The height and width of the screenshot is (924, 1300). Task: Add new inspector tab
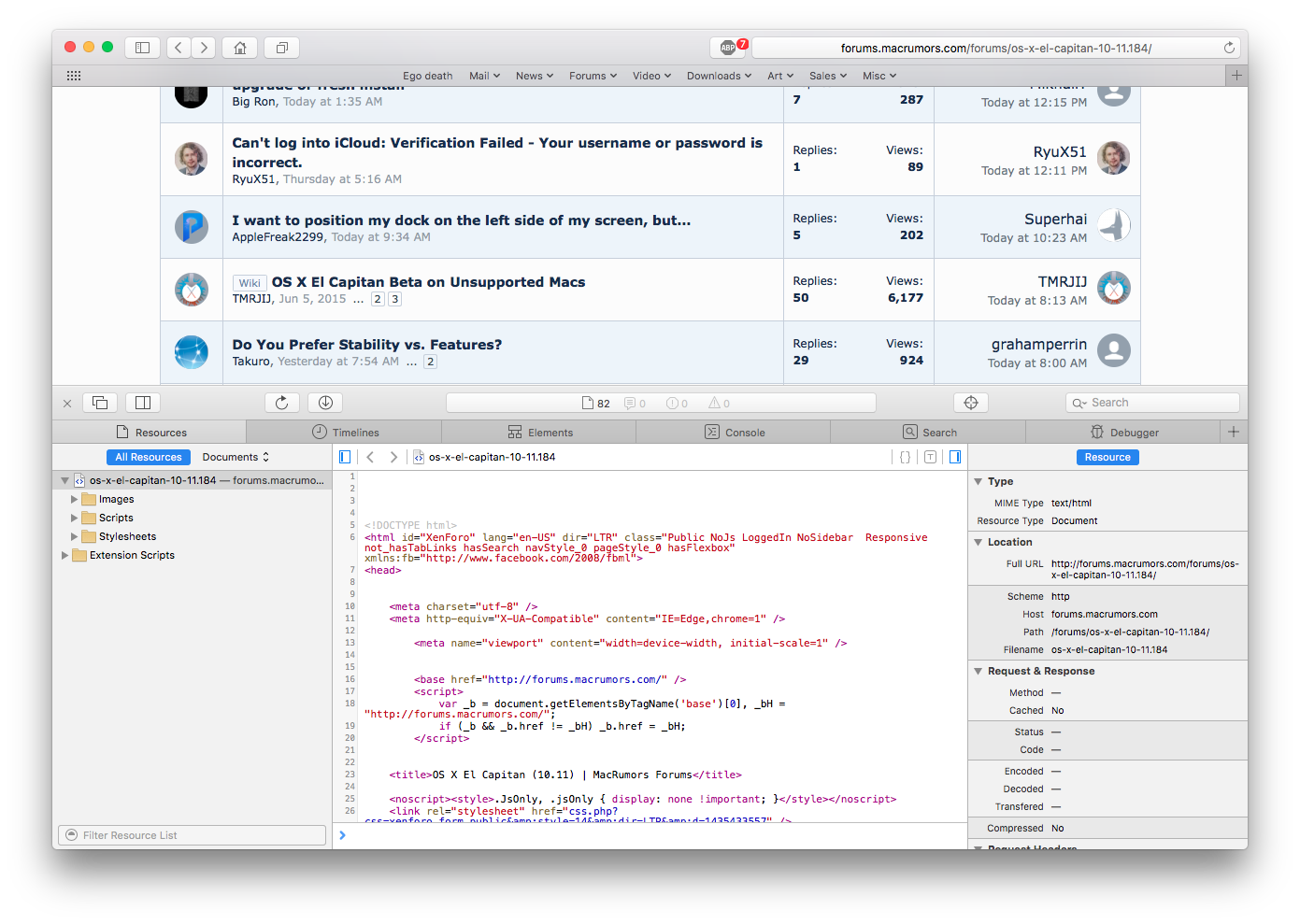pyautogui.click(x=1234, y=432)
